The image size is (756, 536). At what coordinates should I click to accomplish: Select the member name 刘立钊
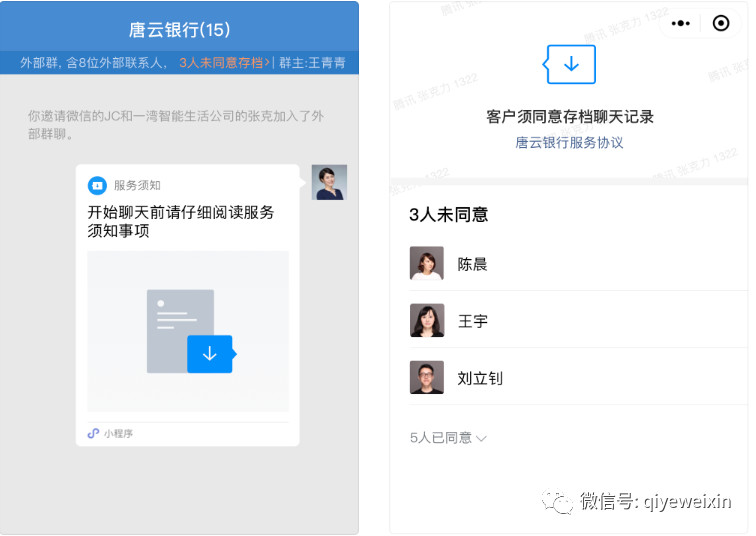(480, 378)
